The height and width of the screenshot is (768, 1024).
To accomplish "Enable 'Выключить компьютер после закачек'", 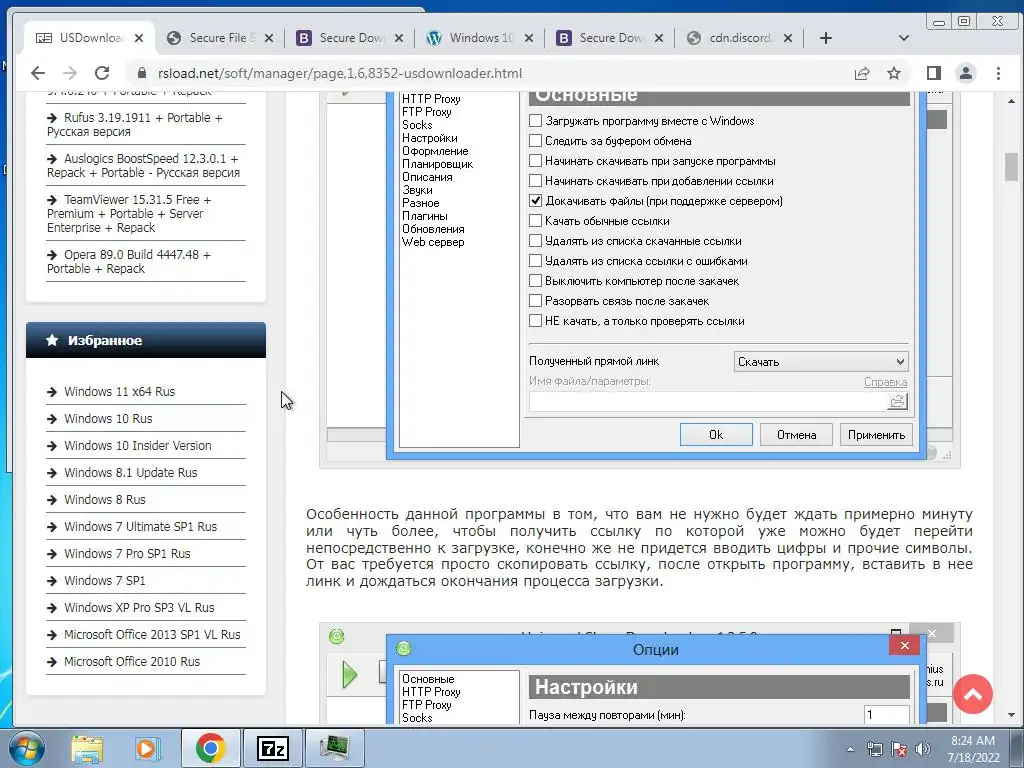I will click(x=536, y=281).
